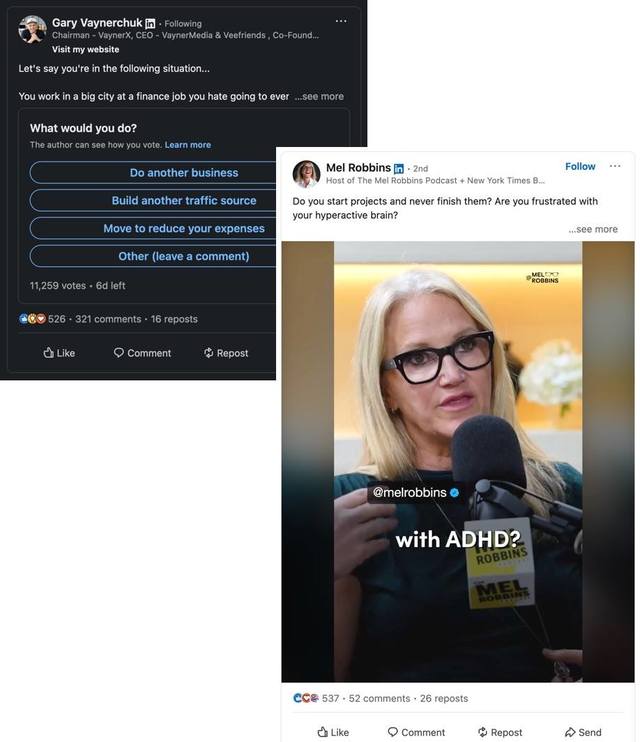640x742 pixels.
Task: Repost Gary Vaynerchuk's poll
Action: 226,353
